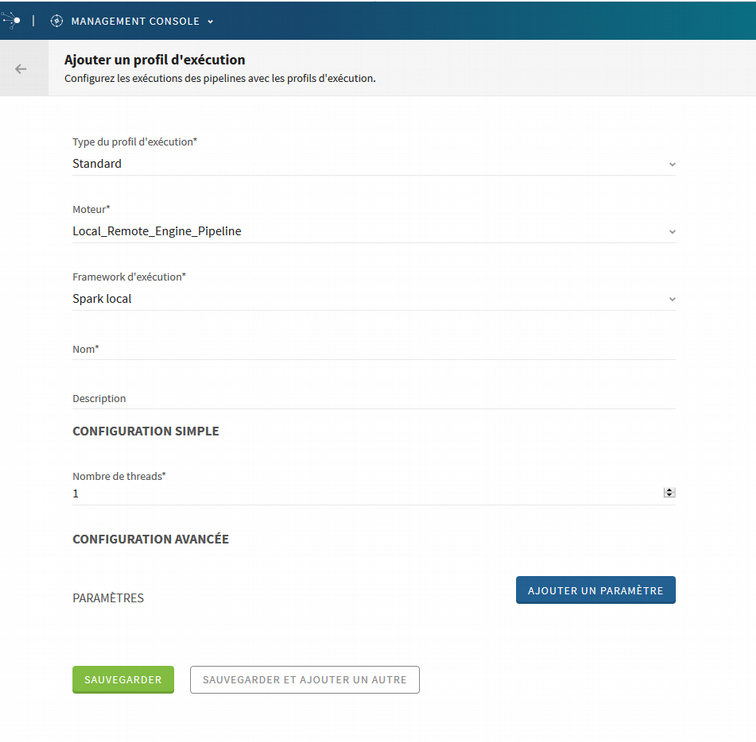This screenshot has width=756, height=742.
Task: Click the Ajouter un paramètre button
Action: [x=595, y=590]
